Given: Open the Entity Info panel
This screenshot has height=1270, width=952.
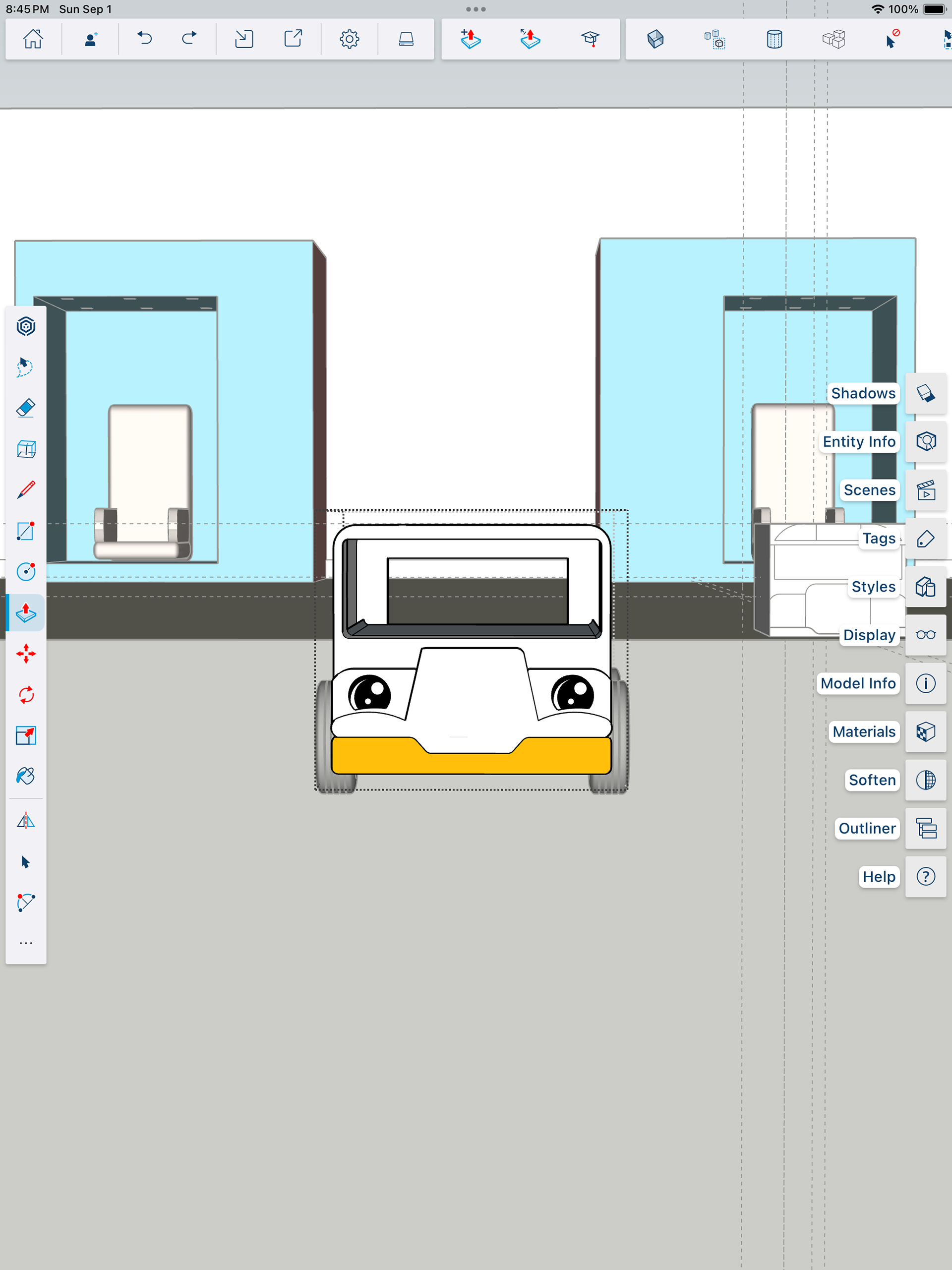Looking at the screenshot, I should (926, 441).
